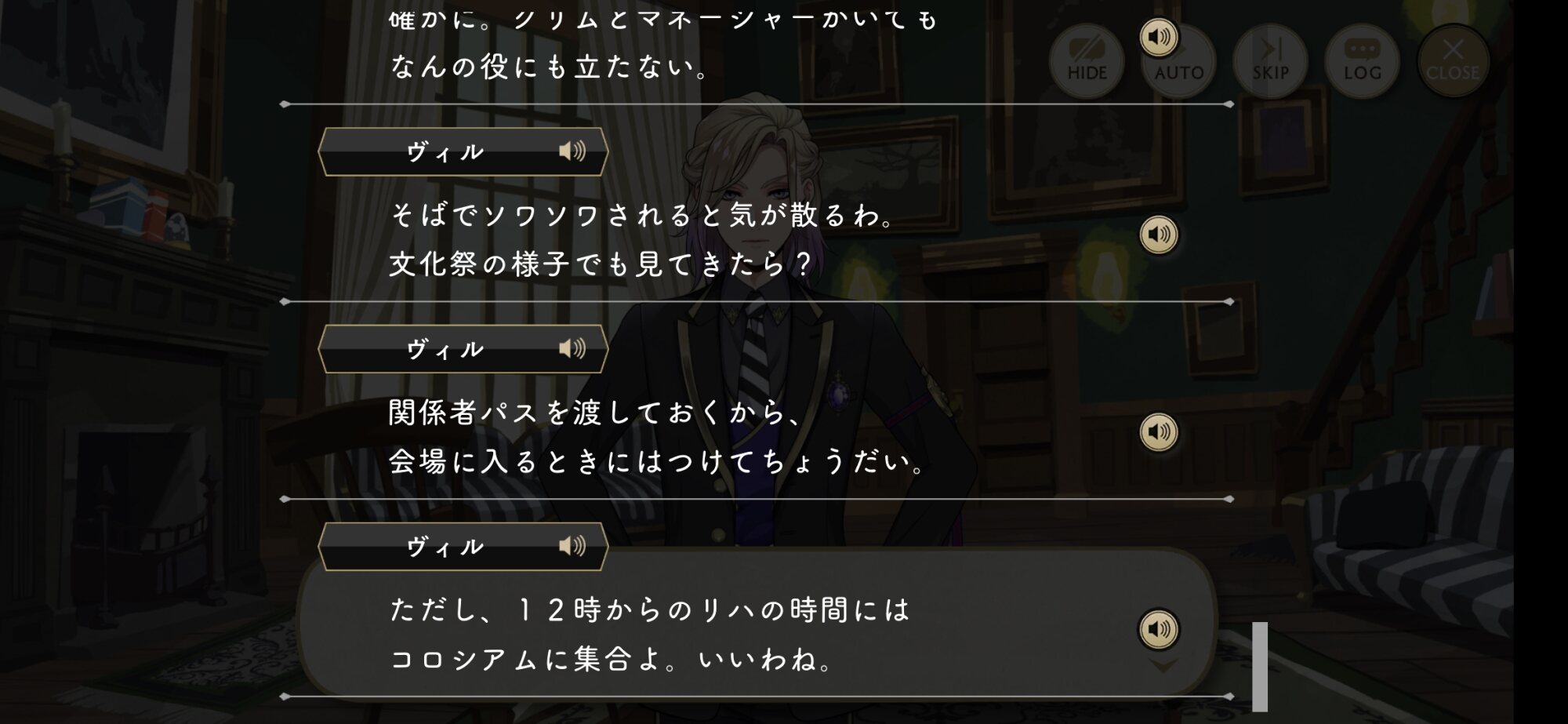Screen dimensions: 1568x724
Task: Tap the SKIP story button
Action: click(x=1270, y=60)
